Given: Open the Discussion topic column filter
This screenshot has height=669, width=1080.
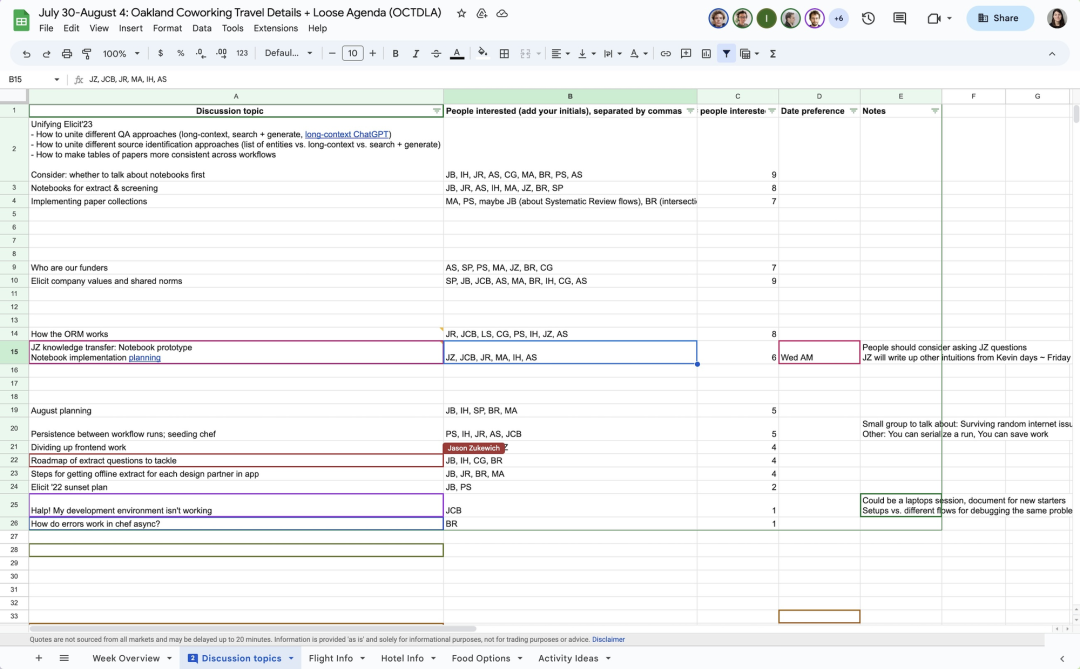Looking at the screenshot, I should tap(437, 111).
